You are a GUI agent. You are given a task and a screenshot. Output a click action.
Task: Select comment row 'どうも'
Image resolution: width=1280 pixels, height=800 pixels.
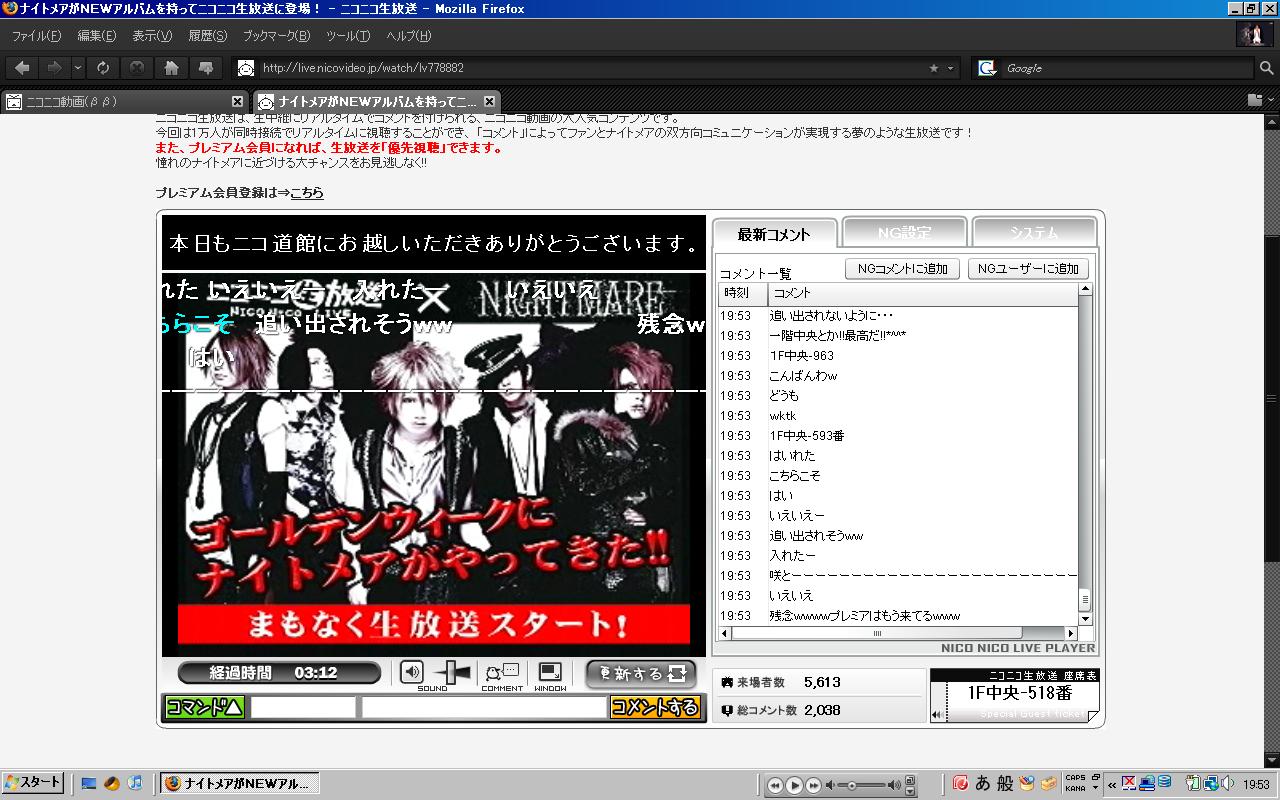(x=898, y=396)
